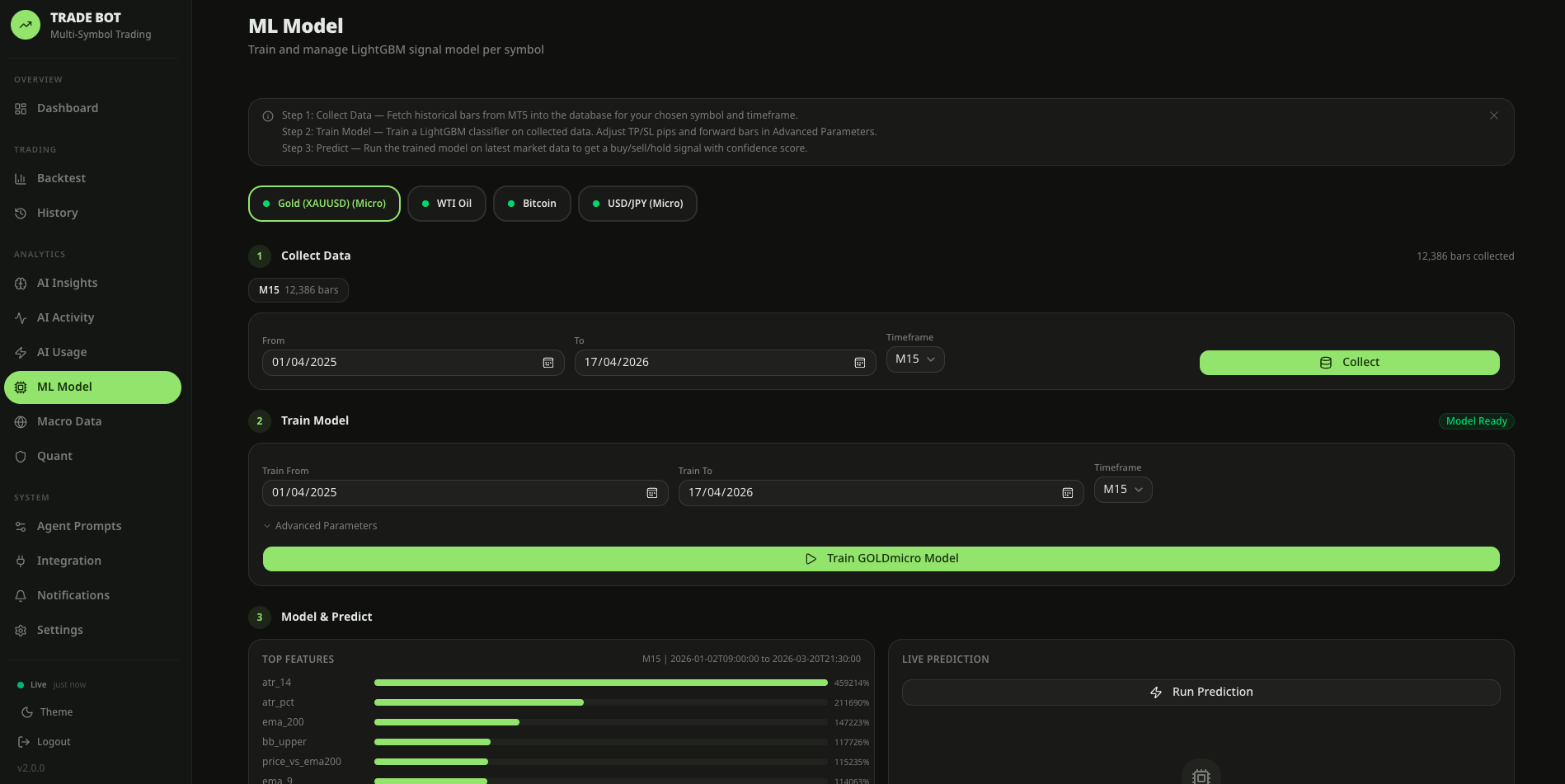Open Train Model Timeframe M15 dropdown
The height and width of the screenshot is (784, 1565).
tap(1123, 490)
